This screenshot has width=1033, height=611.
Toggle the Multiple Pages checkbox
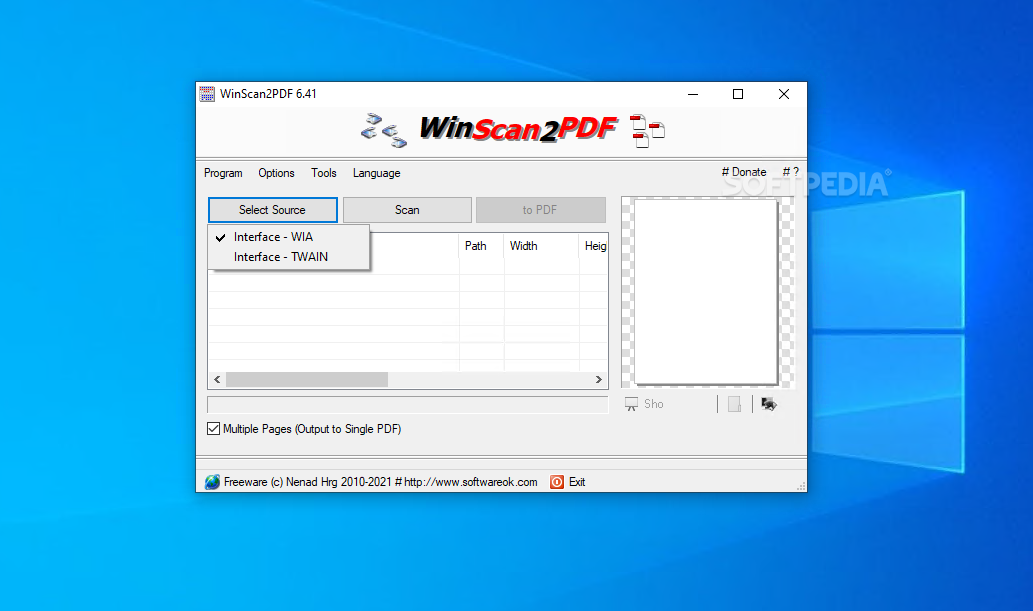[x=213, y=428]
